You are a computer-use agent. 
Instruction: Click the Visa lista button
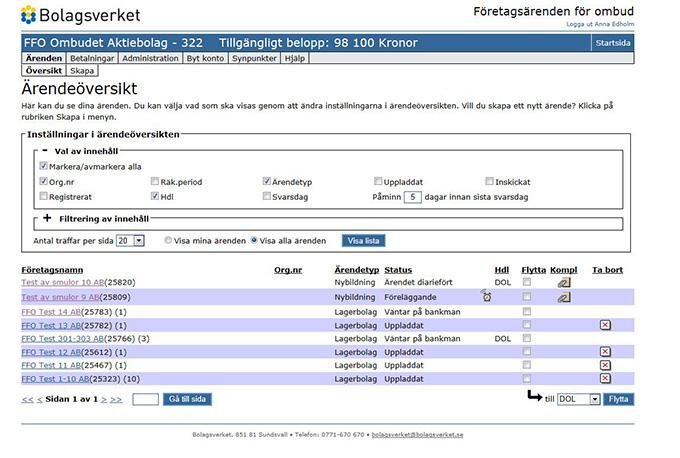tap(363, 241)
